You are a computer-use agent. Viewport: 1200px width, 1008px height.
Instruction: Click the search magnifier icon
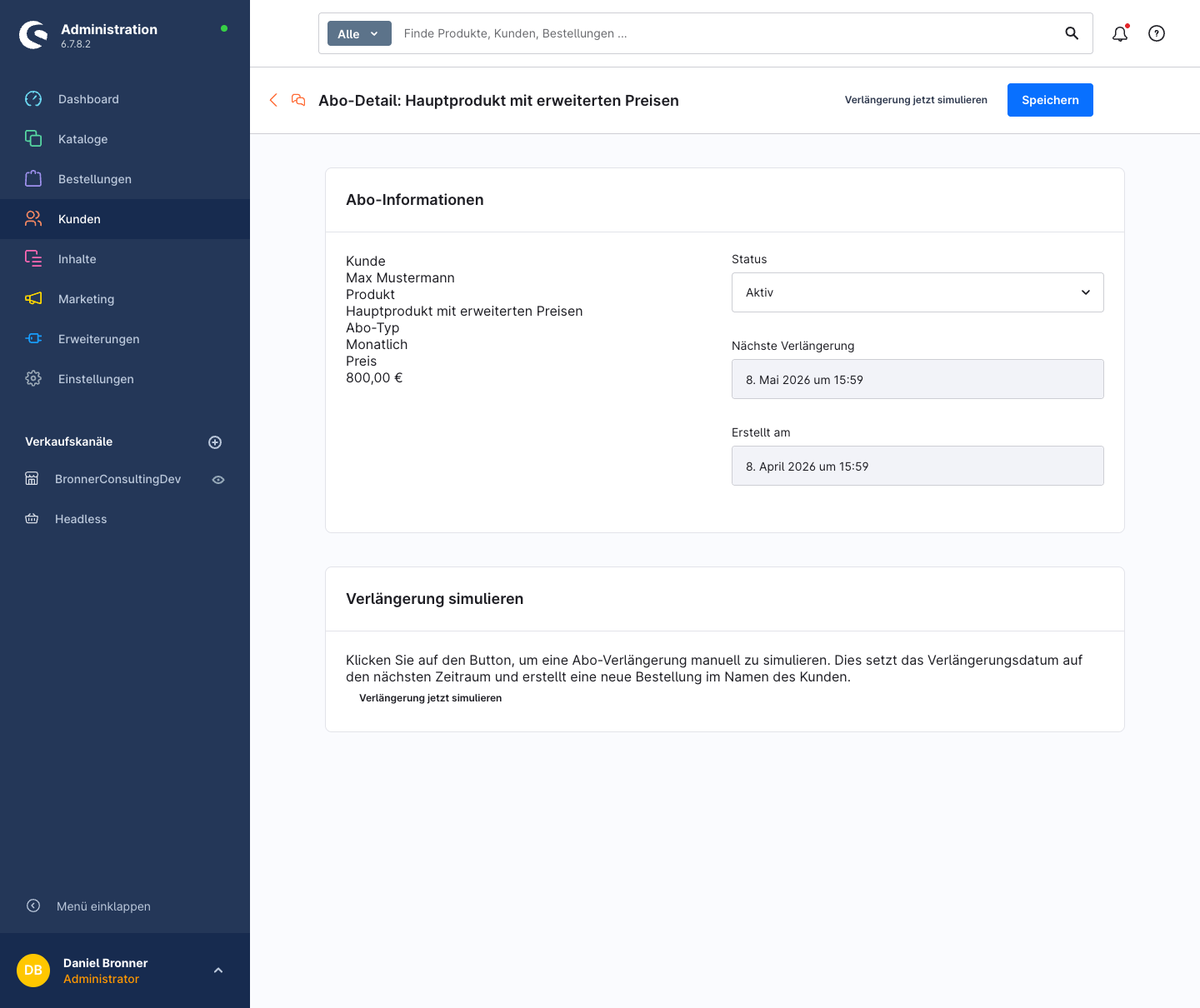tap(1072, 33)
